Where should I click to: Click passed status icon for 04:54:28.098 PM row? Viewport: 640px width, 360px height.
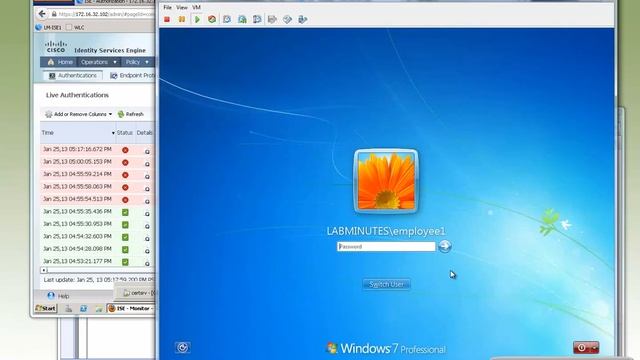[x=125, y=249]
